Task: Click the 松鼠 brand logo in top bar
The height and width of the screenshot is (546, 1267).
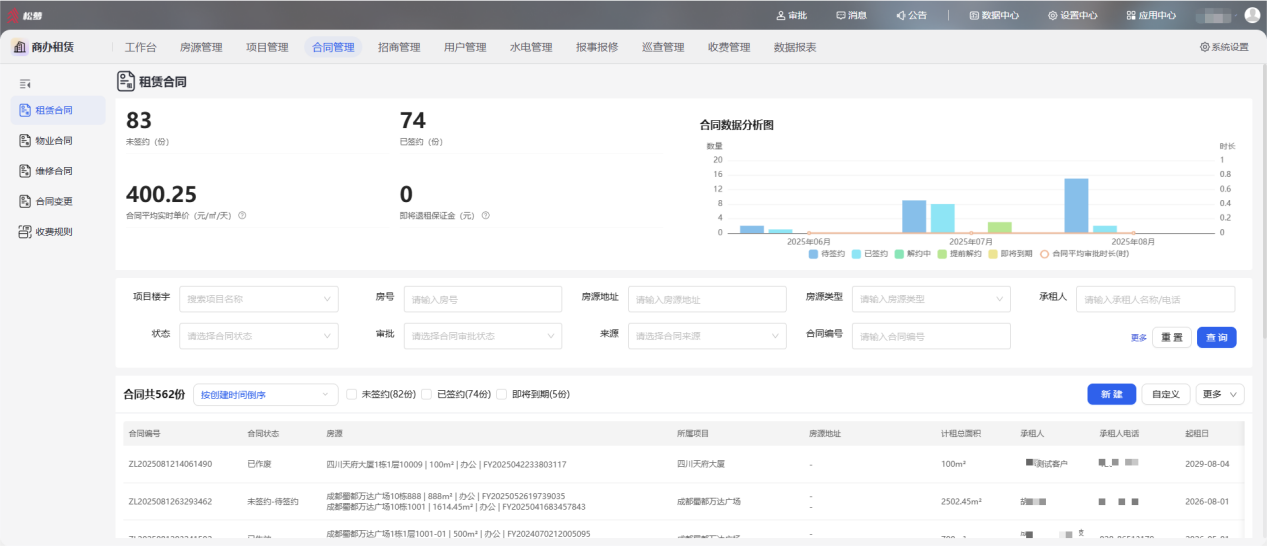Action: coord(26,15)
